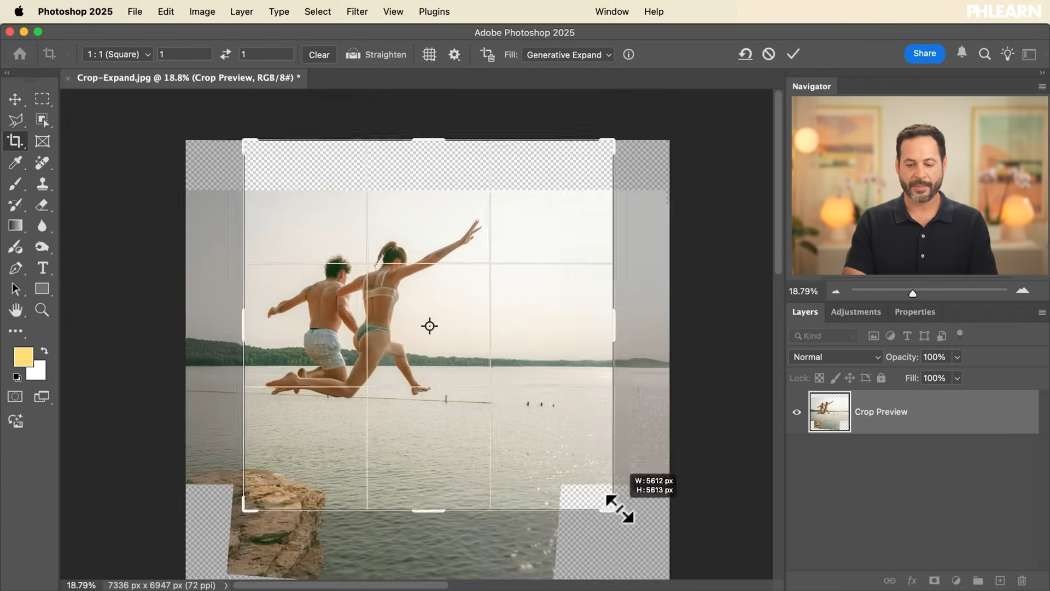The width and height of the screenshot is (1050, 591).
Task: Open the Image menu
Action: [x=202, y=11]
